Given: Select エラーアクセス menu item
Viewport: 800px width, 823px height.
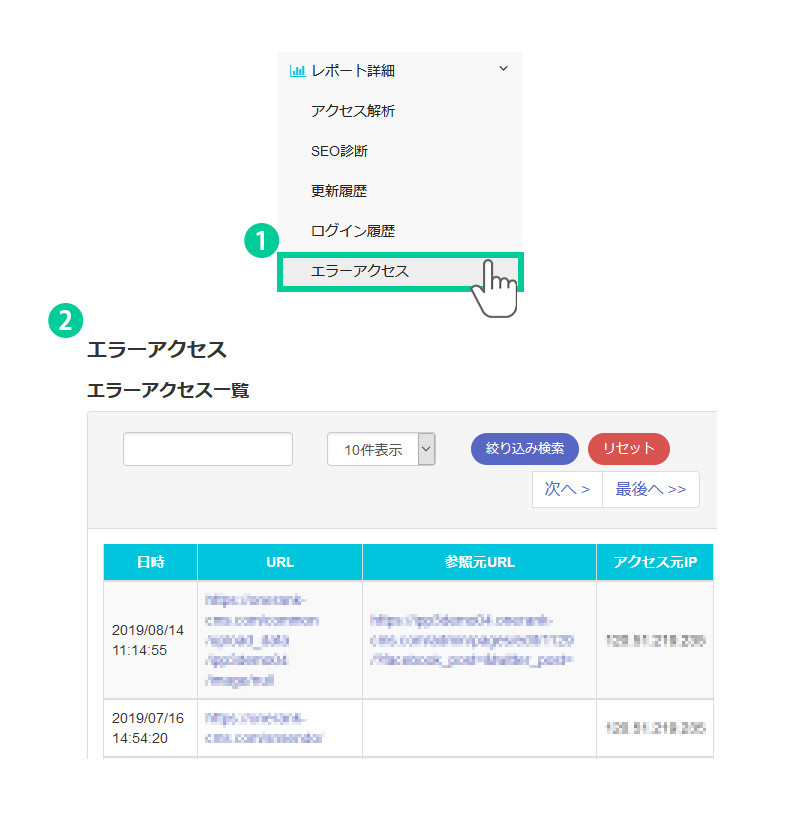Looking at the screenshot, I should 360,271.
